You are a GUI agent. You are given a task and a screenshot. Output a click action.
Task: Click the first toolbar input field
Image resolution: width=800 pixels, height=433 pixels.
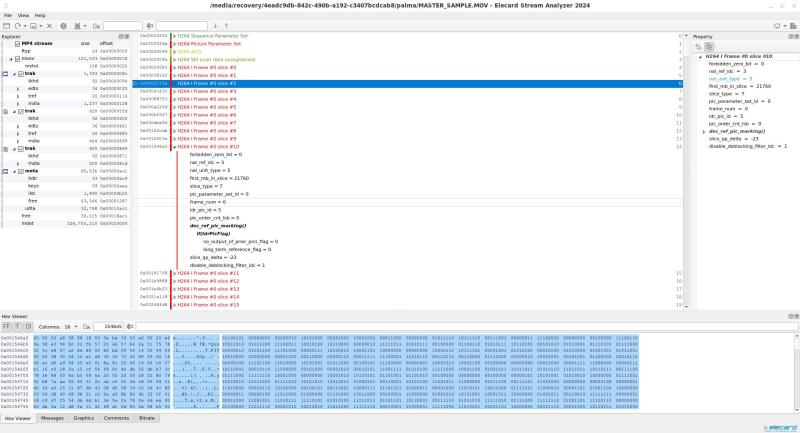tap(122, 26)
